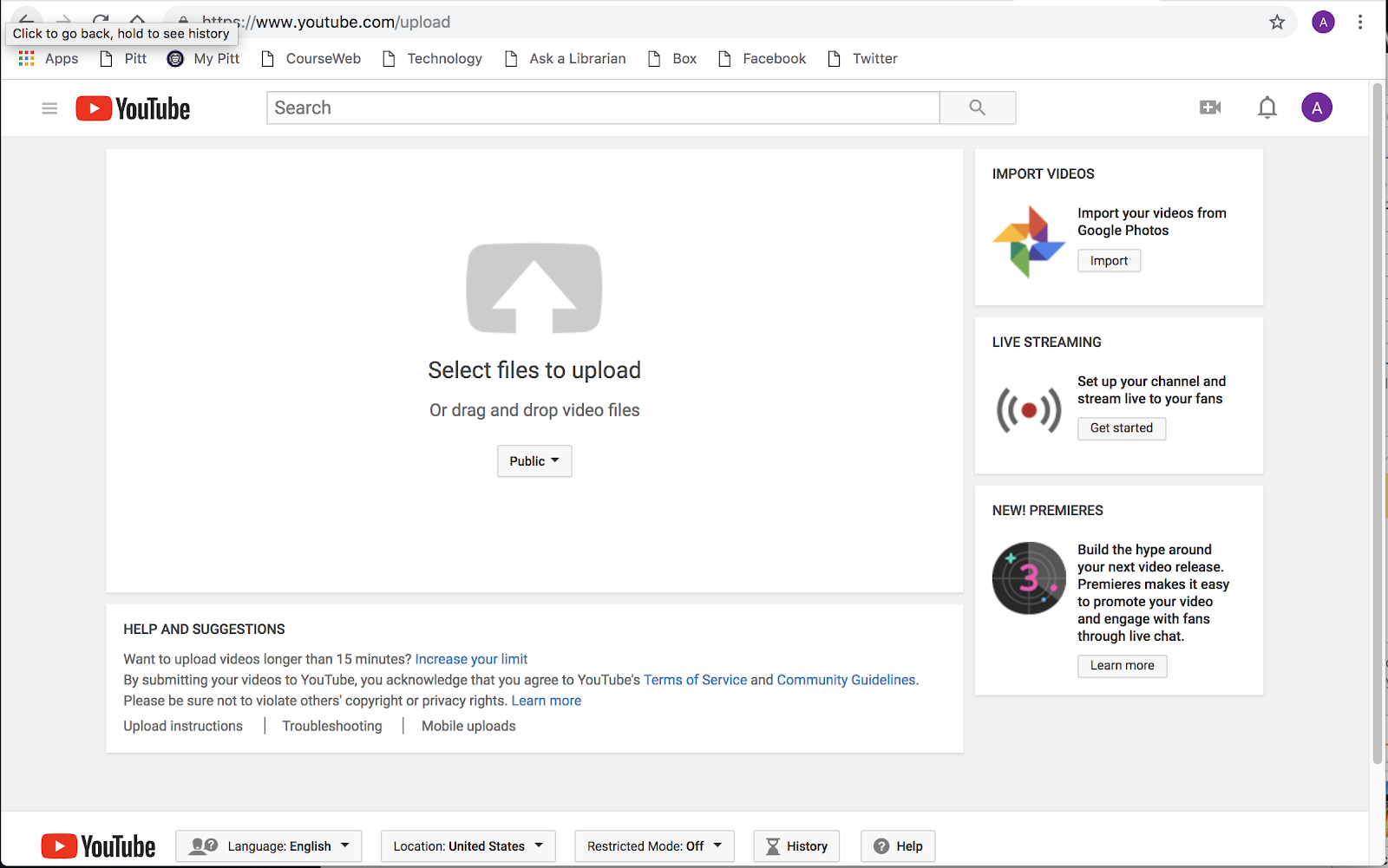Open the Ask a Librarian bookmark
The height and width of the screenshot is (868, 1388).
(x=566, y=59)
